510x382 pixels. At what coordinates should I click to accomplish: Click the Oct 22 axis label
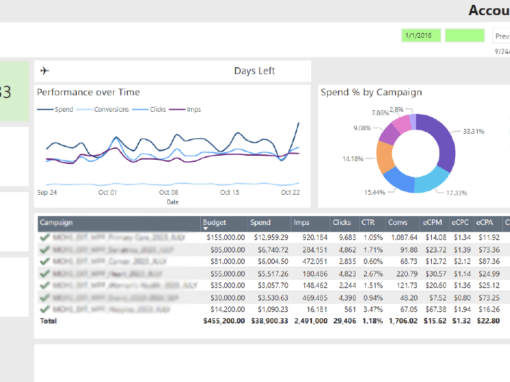pyautogui.click(x=290, y=192)
